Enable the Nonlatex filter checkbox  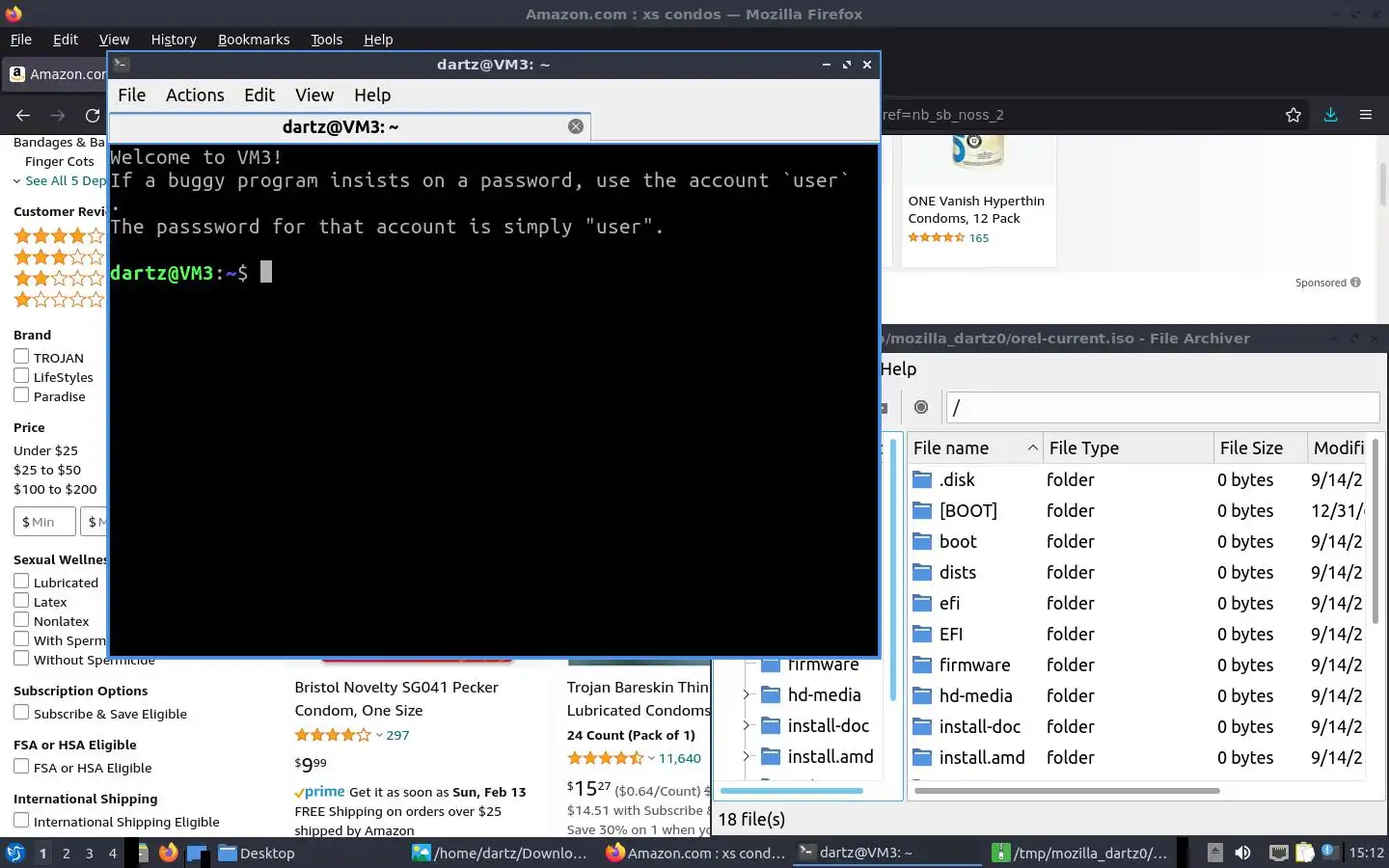[x=21, y=620]
